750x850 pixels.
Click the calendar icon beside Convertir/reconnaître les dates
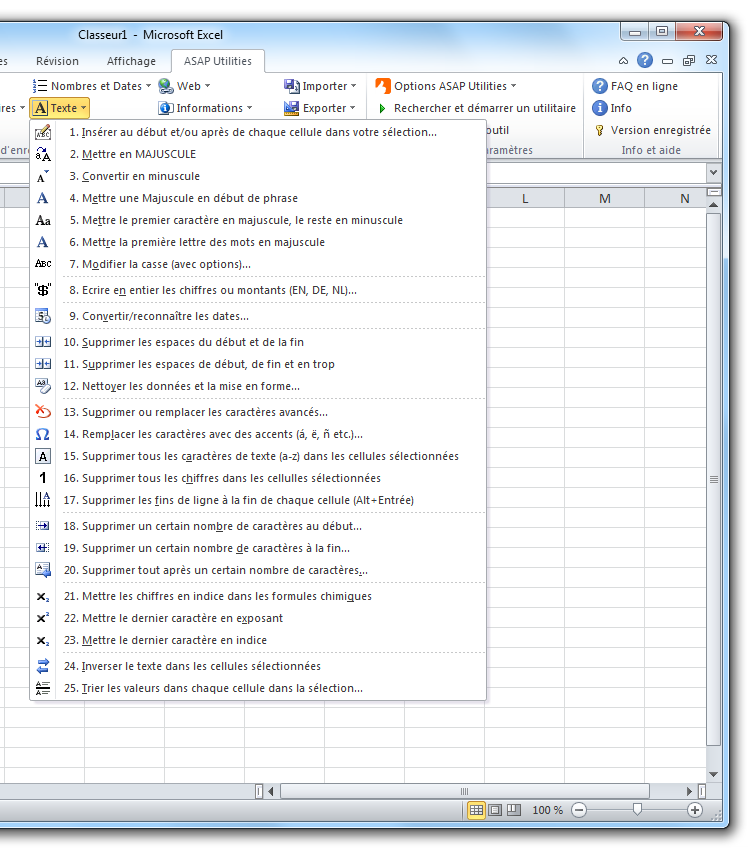(x=43, y=316)
